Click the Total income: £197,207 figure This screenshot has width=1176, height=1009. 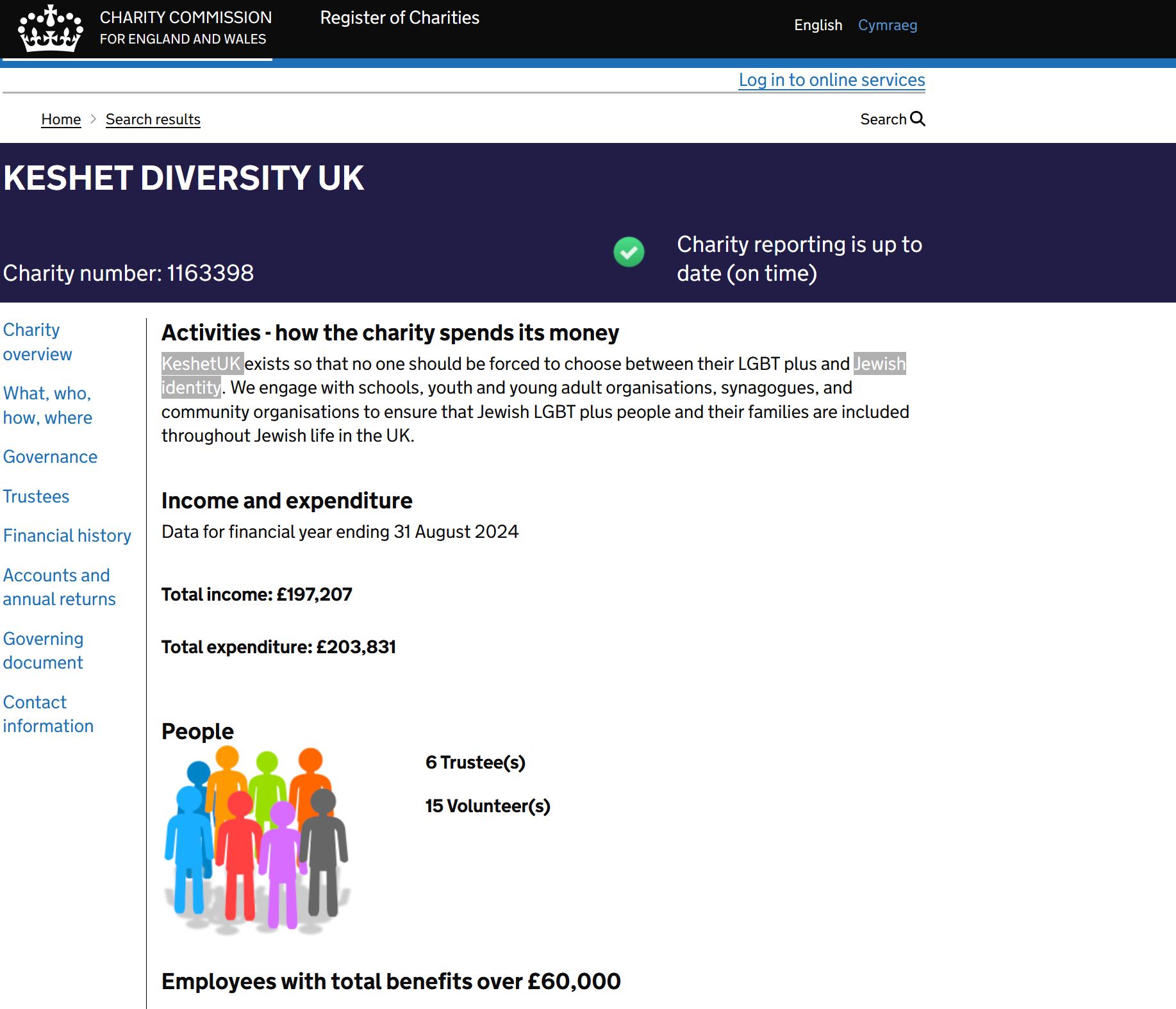257,594
